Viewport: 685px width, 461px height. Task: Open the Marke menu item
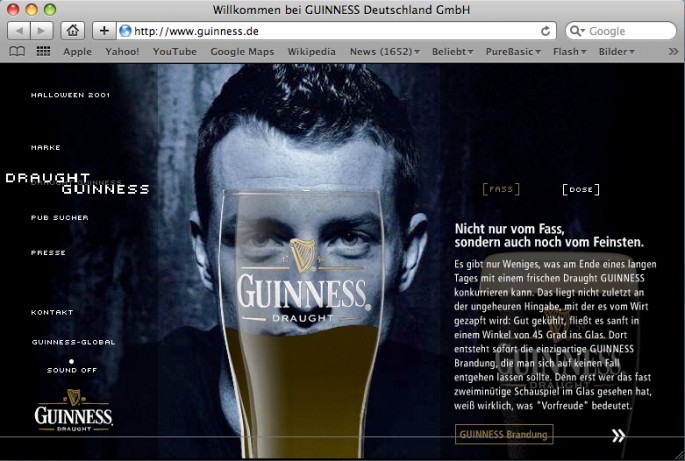tap(46, 148)
